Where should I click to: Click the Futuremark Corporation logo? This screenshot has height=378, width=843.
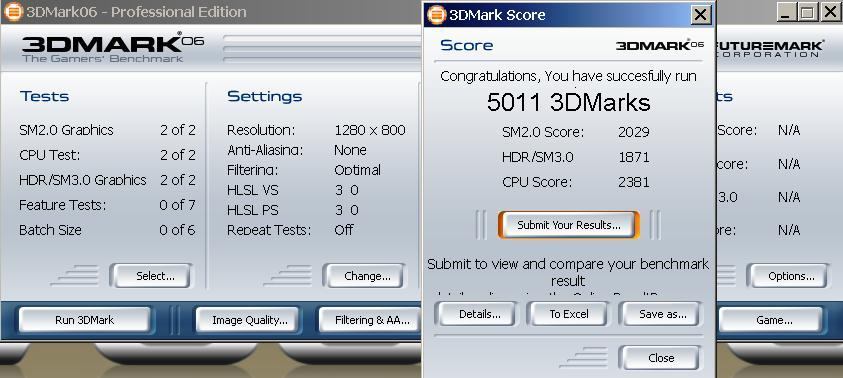coord(769,48)
